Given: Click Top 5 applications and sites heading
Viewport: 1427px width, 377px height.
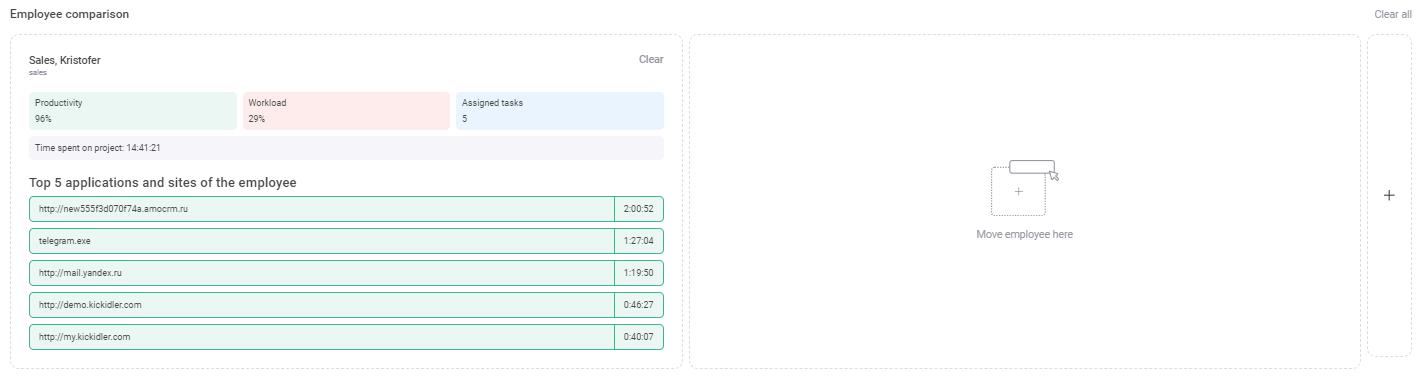Looking at the screenshot, I should tap(163, 183).
